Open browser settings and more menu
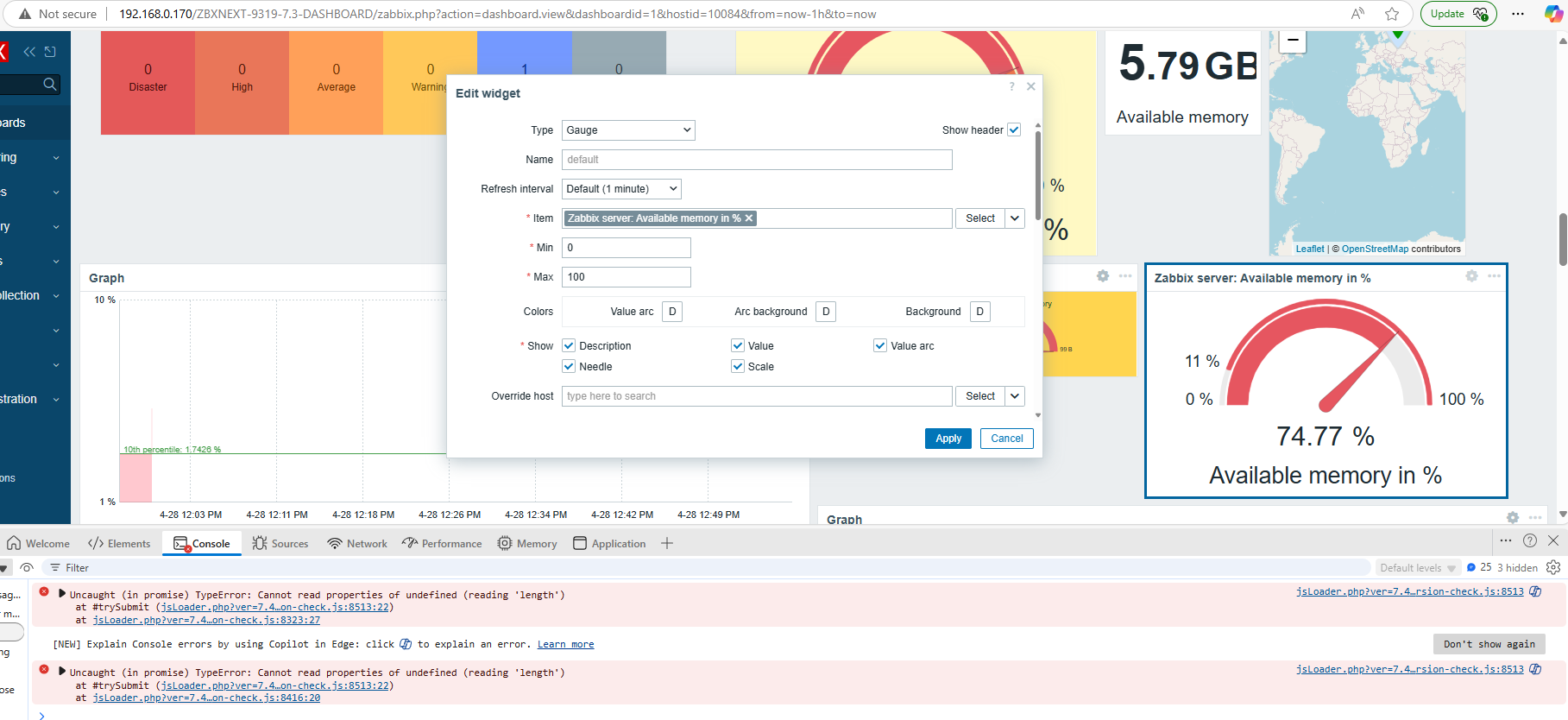 (1518, 14)
